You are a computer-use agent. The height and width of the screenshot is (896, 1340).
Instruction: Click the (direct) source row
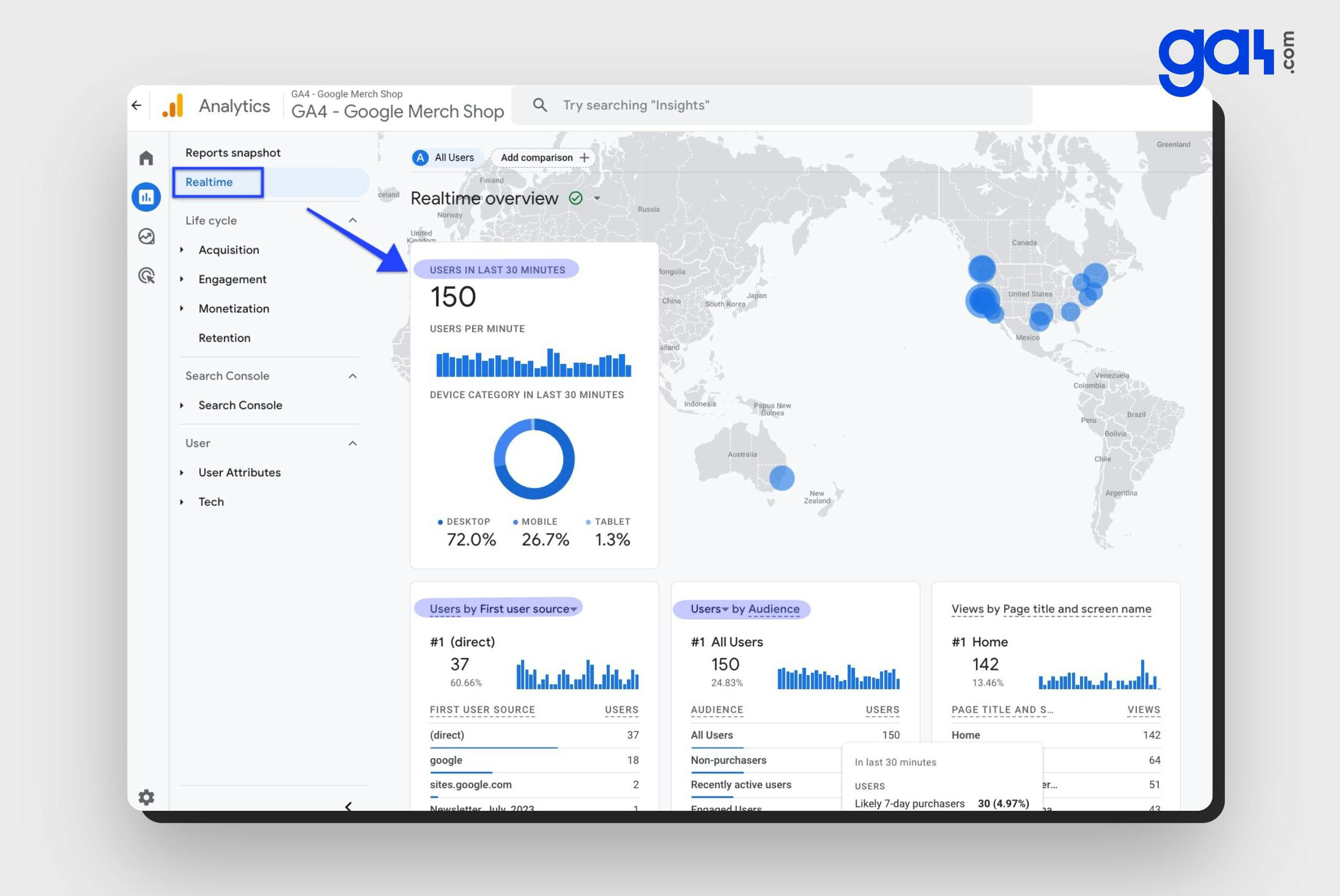point(534,735)
